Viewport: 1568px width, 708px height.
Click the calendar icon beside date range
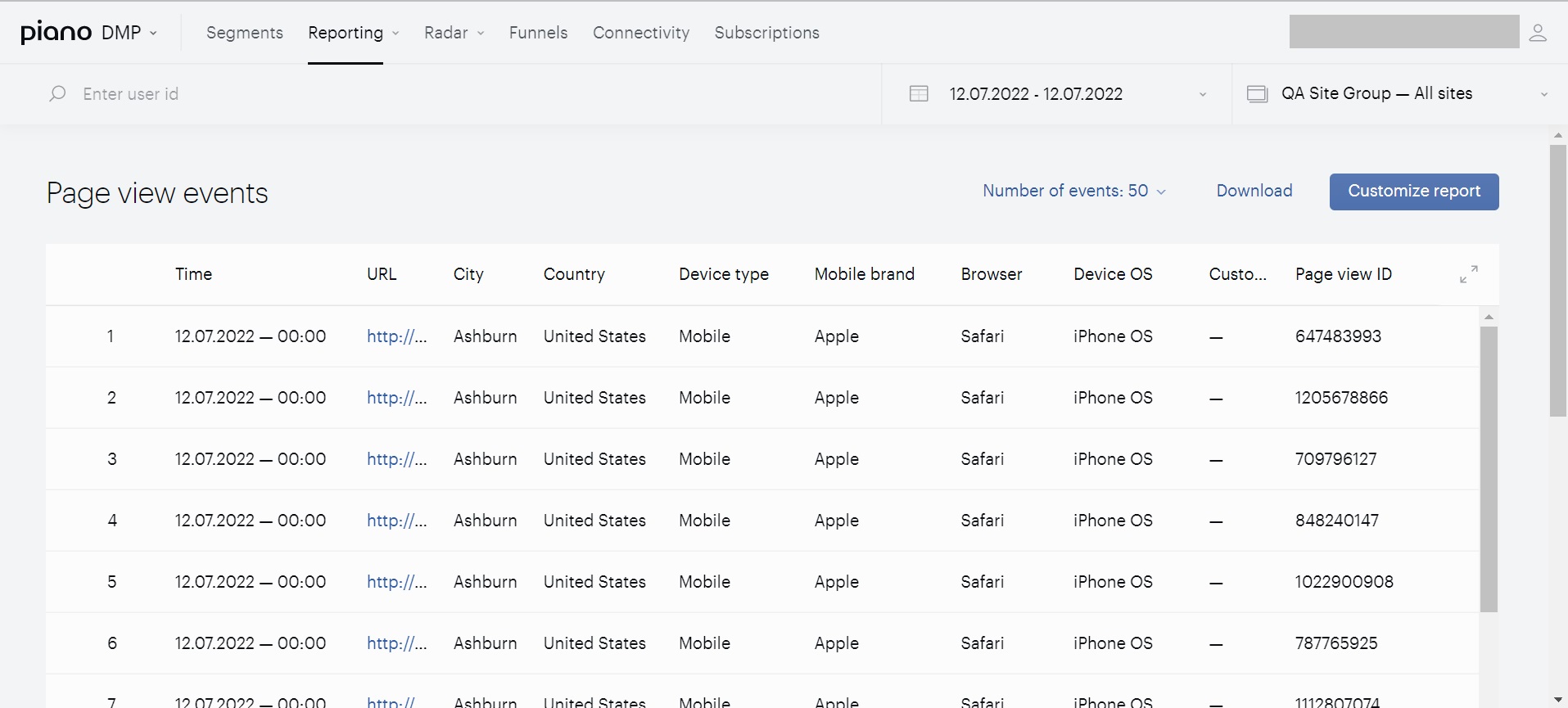point(919,94)
